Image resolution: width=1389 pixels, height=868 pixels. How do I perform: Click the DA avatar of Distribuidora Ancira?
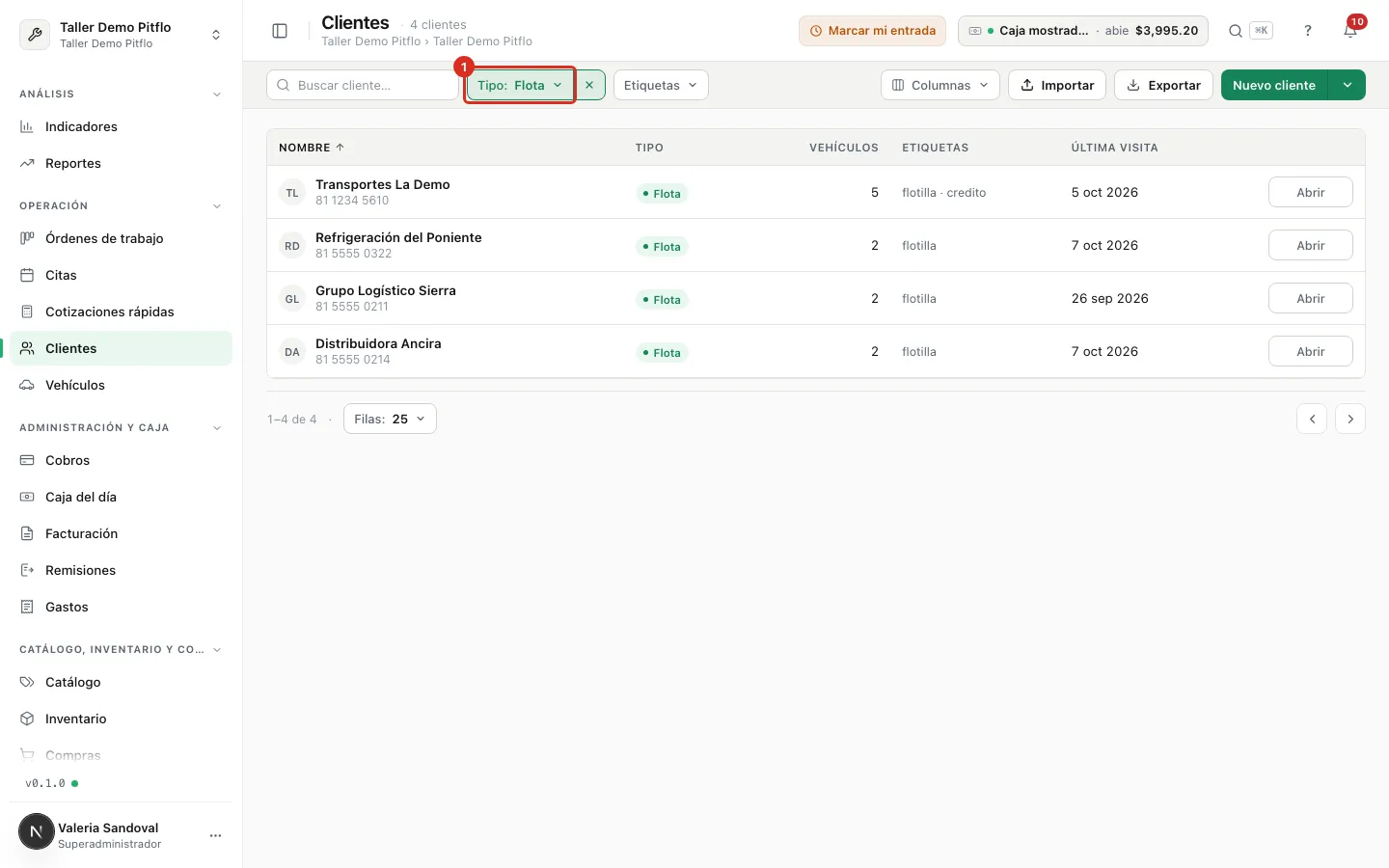click(292, 352)
